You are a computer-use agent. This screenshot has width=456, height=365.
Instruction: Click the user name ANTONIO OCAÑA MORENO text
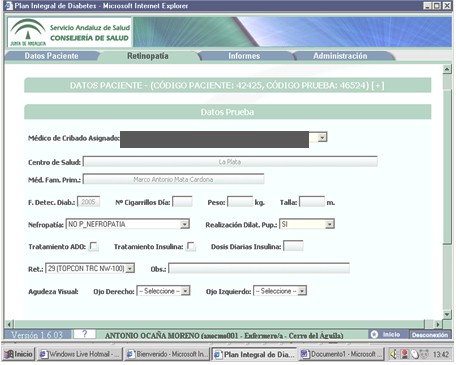152,336
